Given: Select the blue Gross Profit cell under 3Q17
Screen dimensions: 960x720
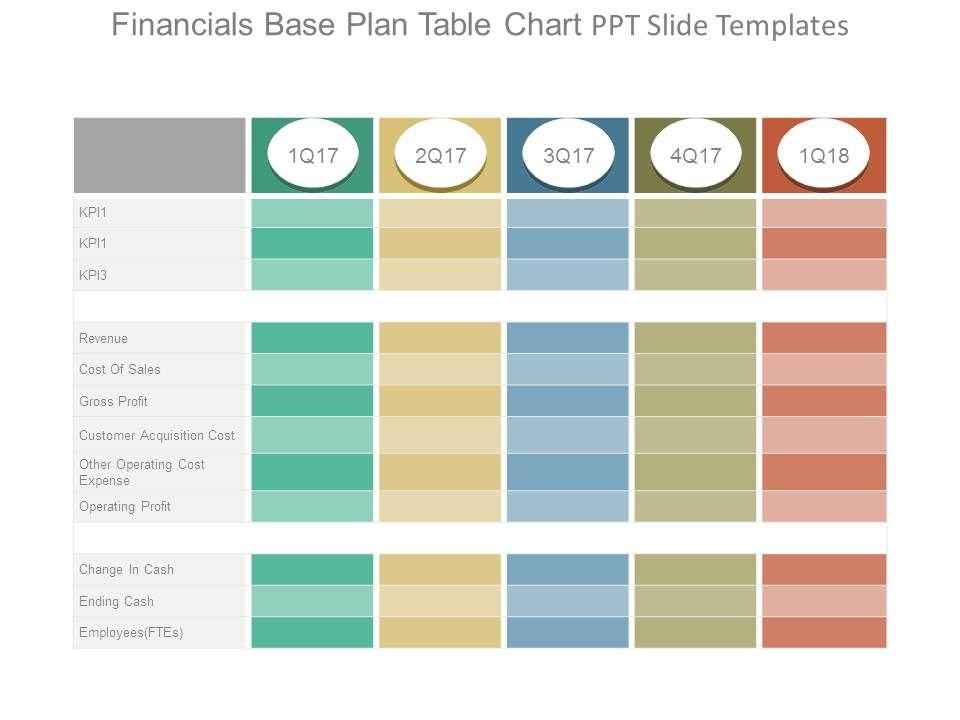Looking at the screenshot, I should pyautogui.click(x=568, y=402).
